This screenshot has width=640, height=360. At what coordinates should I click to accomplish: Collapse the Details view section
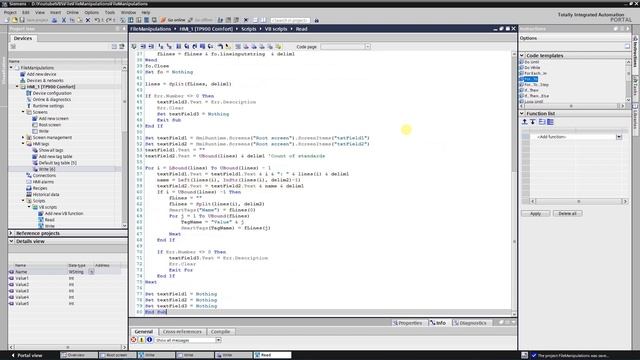(11, 241)
